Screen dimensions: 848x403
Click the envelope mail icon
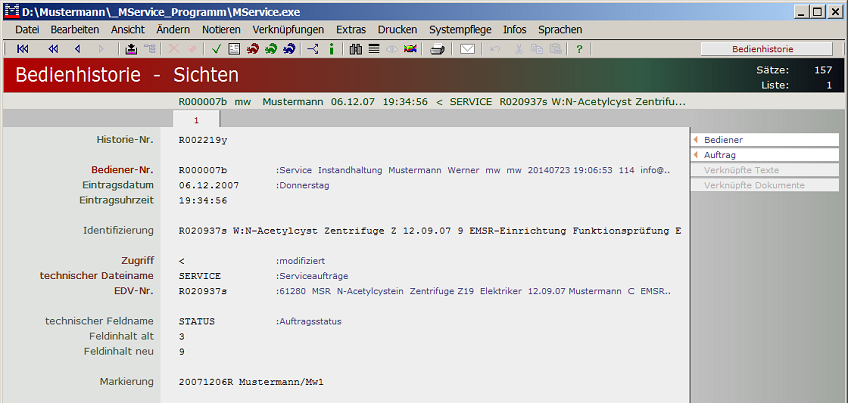(x=467, y=49)
